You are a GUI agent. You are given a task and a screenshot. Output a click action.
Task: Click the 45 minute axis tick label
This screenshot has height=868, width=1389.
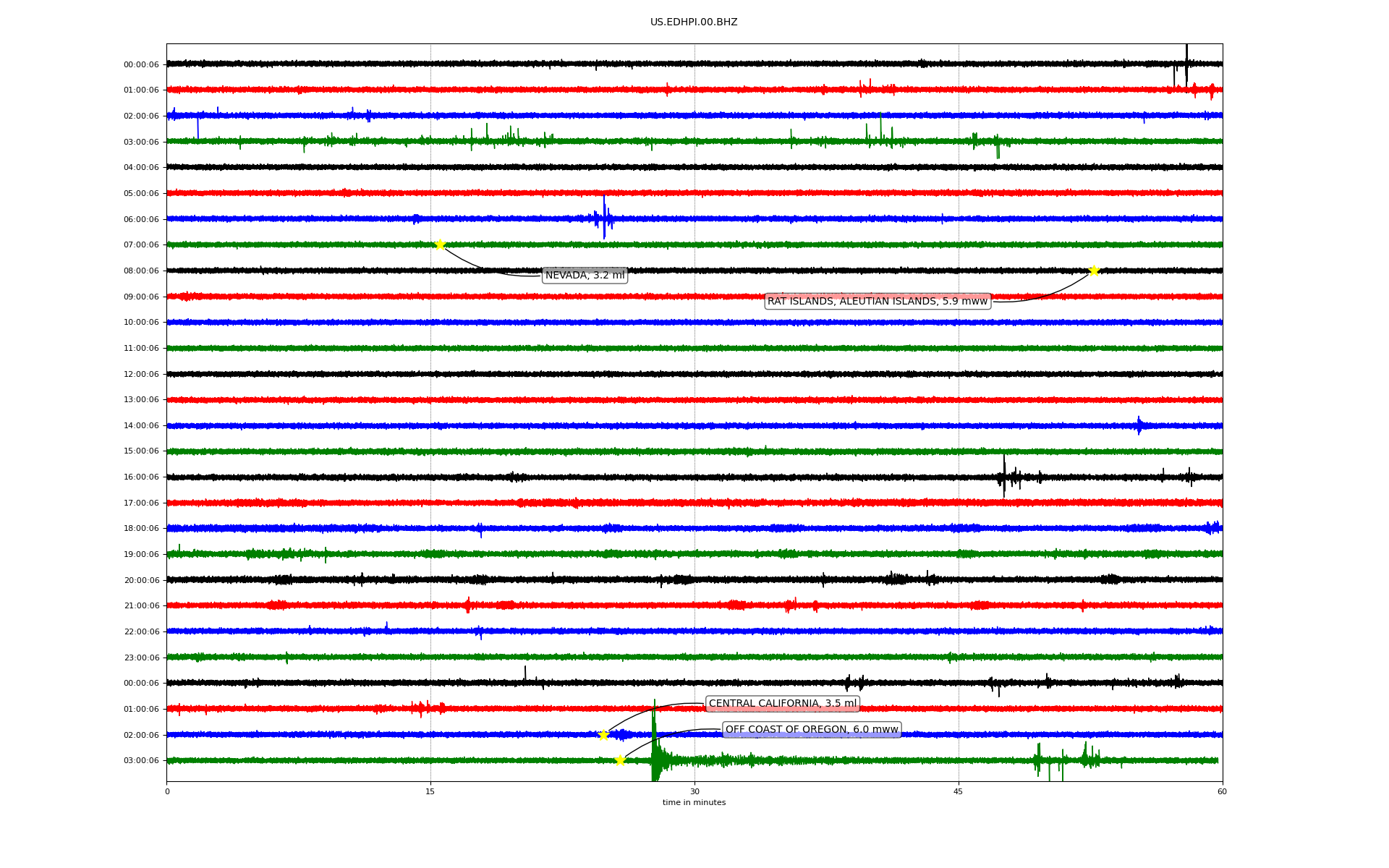point(959,791)
